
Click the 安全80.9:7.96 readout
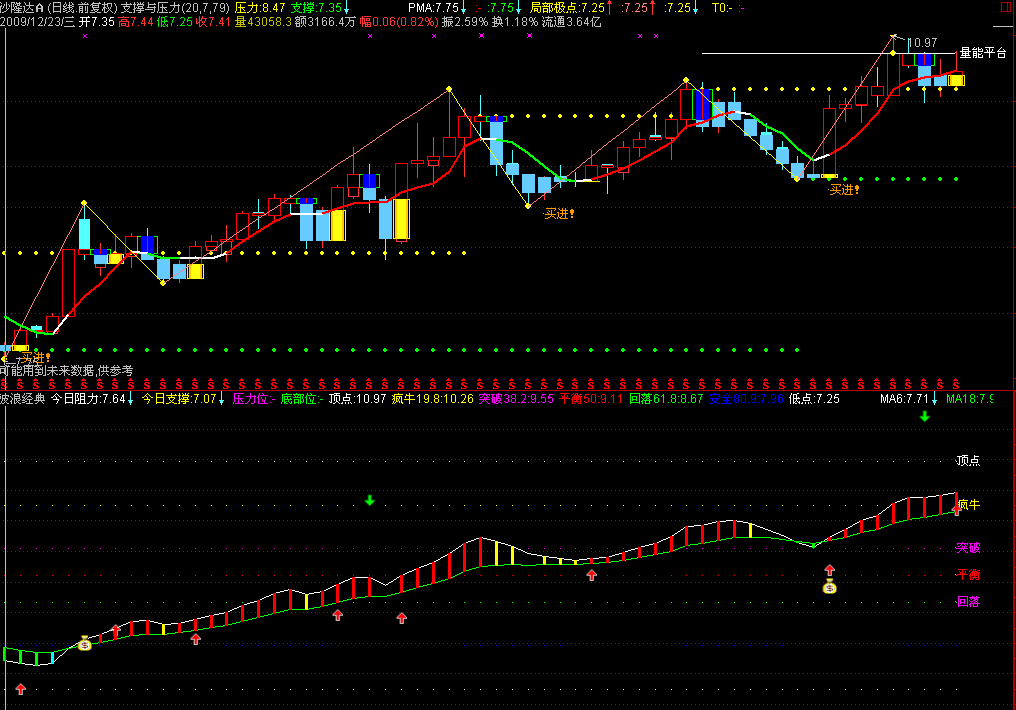[x=746, y=399]
